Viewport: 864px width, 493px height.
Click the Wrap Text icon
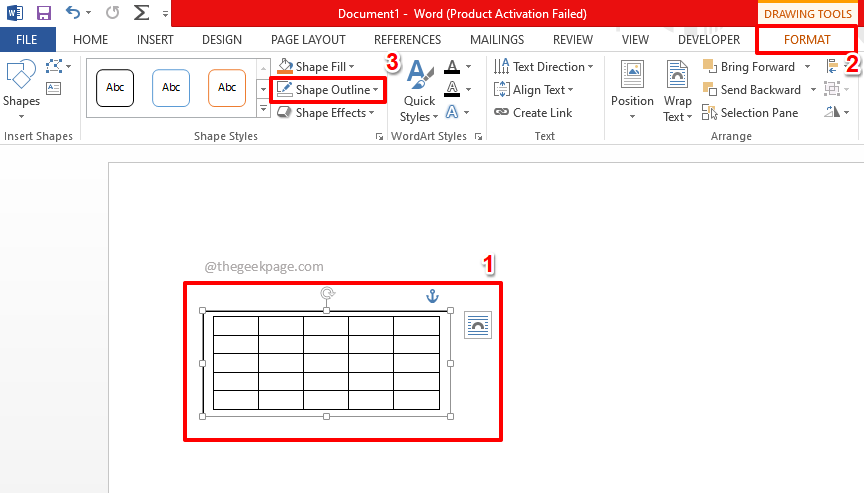coord(677,90)
